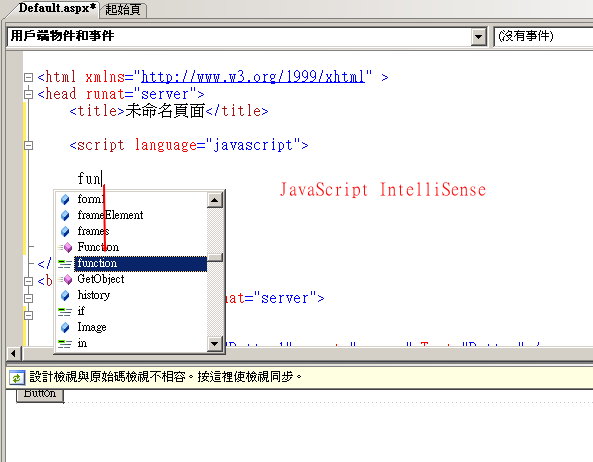Viewport: 593px width, 462px height.
Task: Open the w3.org xhtml namespace link
Action: coord(253,77)
